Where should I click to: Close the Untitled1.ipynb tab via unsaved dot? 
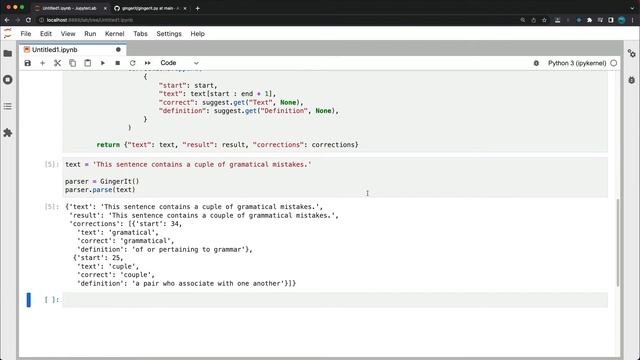coord(118,50)
